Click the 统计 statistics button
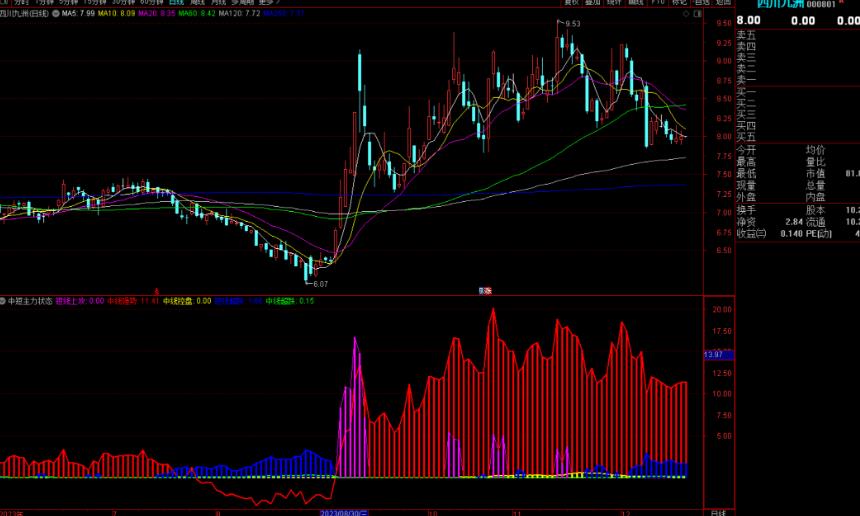The height and width of the screenshot is (516, 860). tap(614, 2)
